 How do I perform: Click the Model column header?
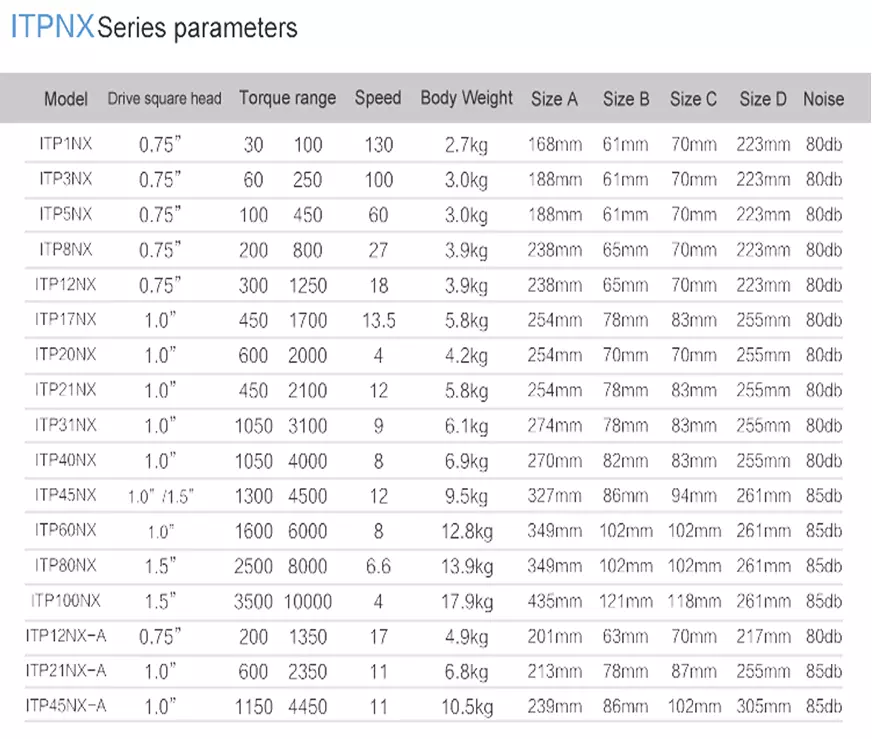click(x=66, y=99)
